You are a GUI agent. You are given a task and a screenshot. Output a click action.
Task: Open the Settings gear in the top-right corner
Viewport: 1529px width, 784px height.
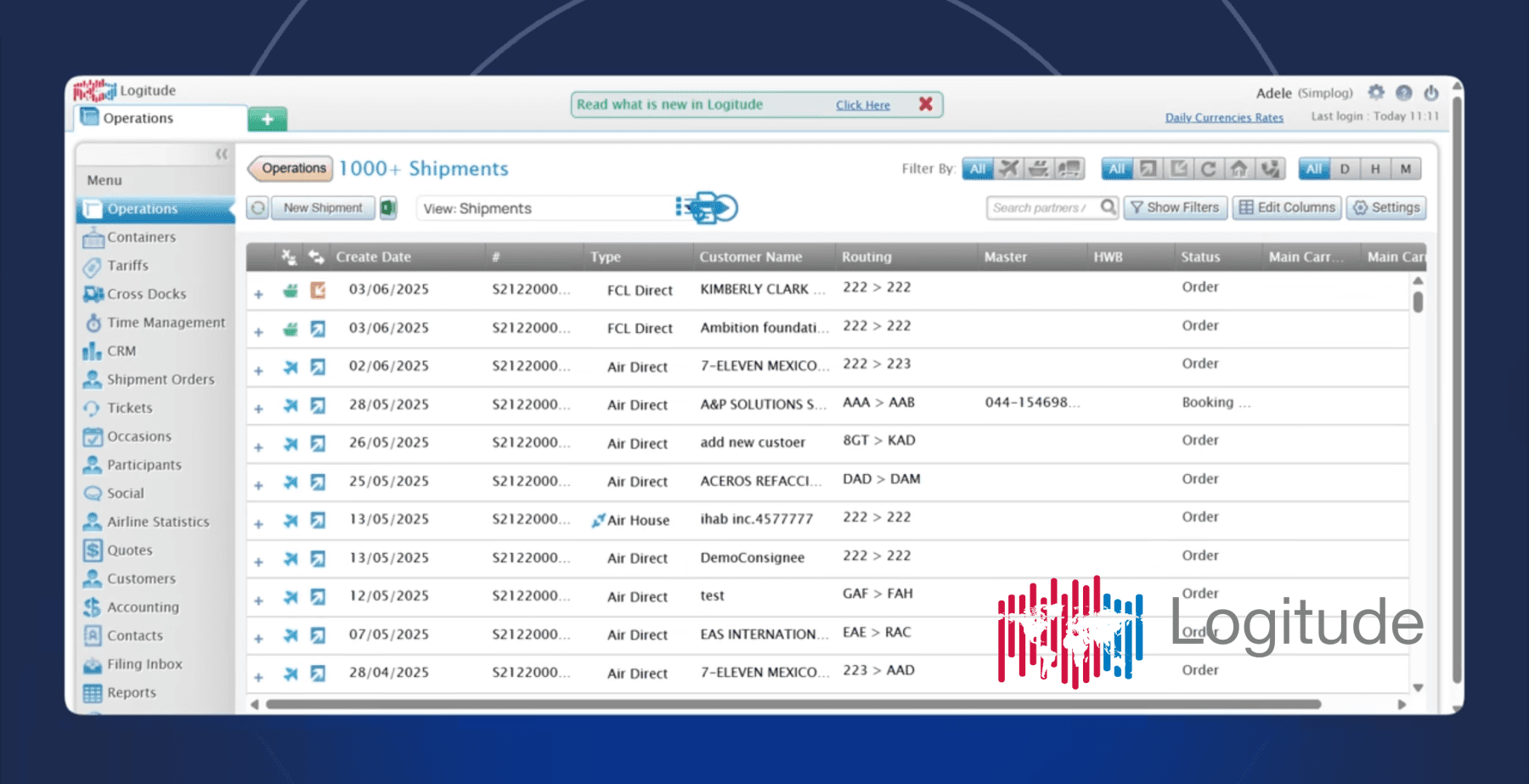tap(1375, 93)
